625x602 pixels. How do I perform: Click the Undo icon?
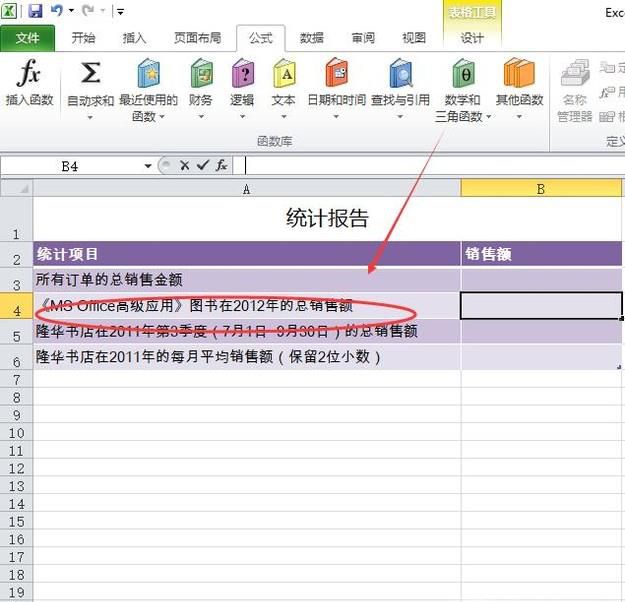57,11
